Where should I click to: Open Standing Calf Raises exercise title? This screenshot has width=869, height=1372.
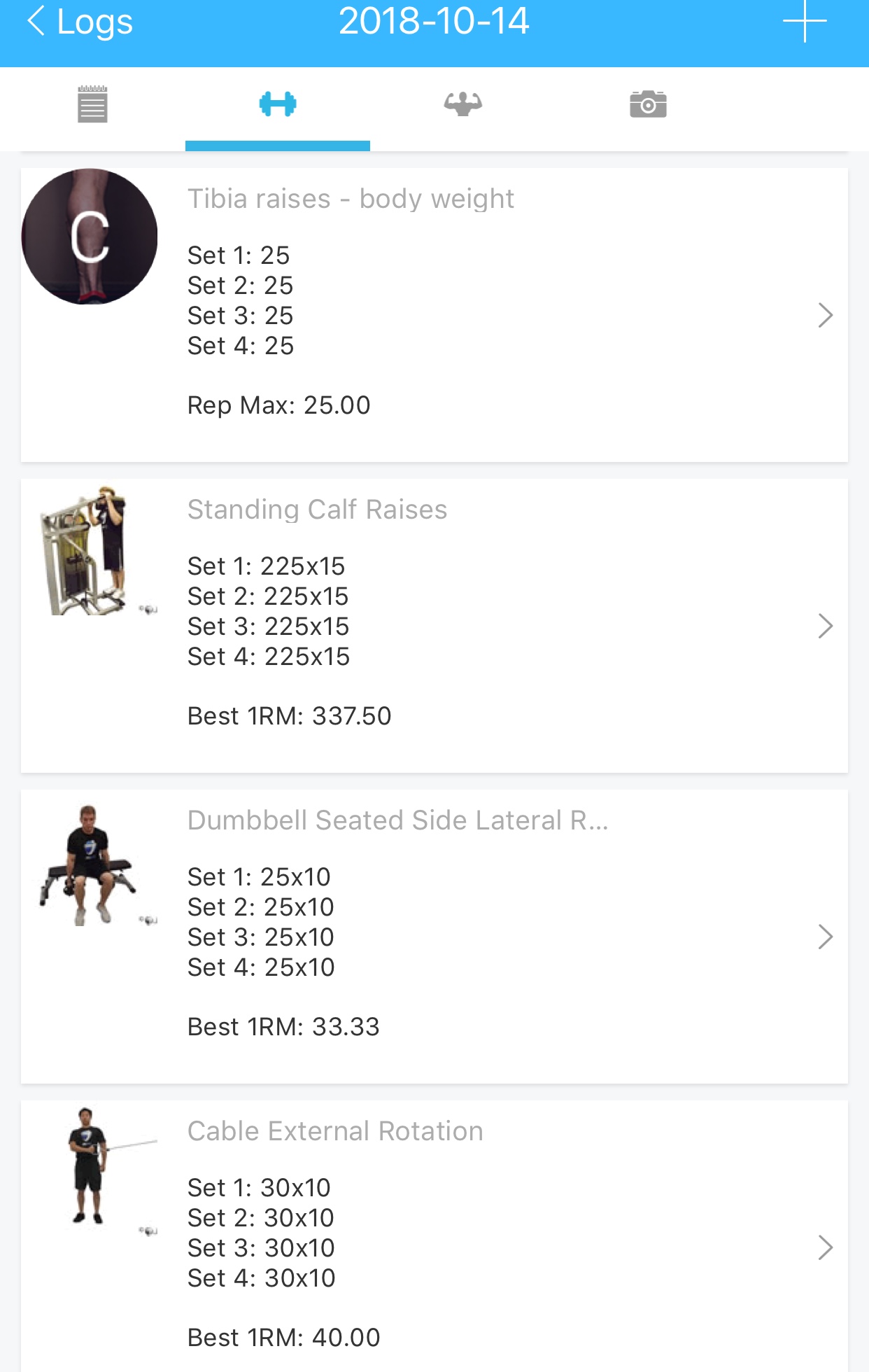pos(317,510)
